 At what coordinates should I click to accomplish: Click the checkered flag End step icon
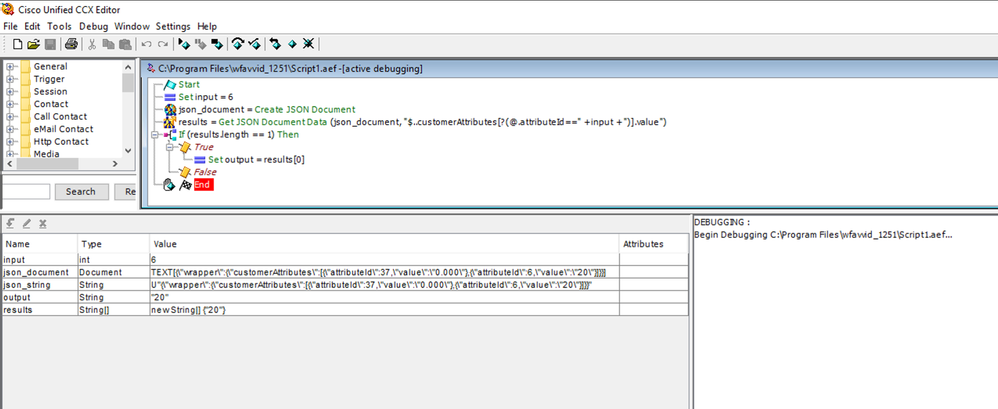pos(186,185)
